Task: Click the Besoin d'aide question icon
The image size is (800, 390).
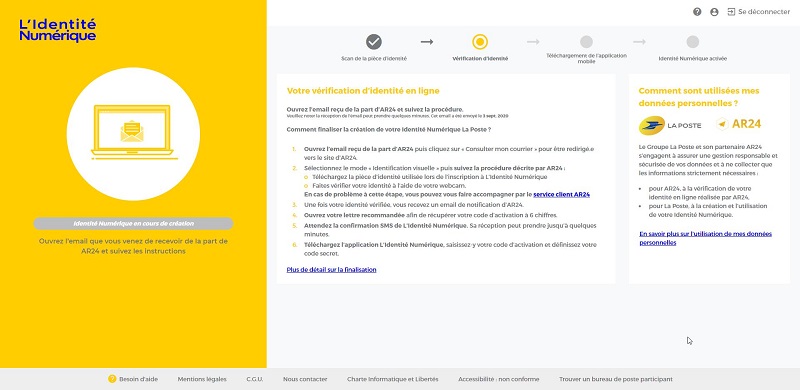Action: (x=112, y=379)
